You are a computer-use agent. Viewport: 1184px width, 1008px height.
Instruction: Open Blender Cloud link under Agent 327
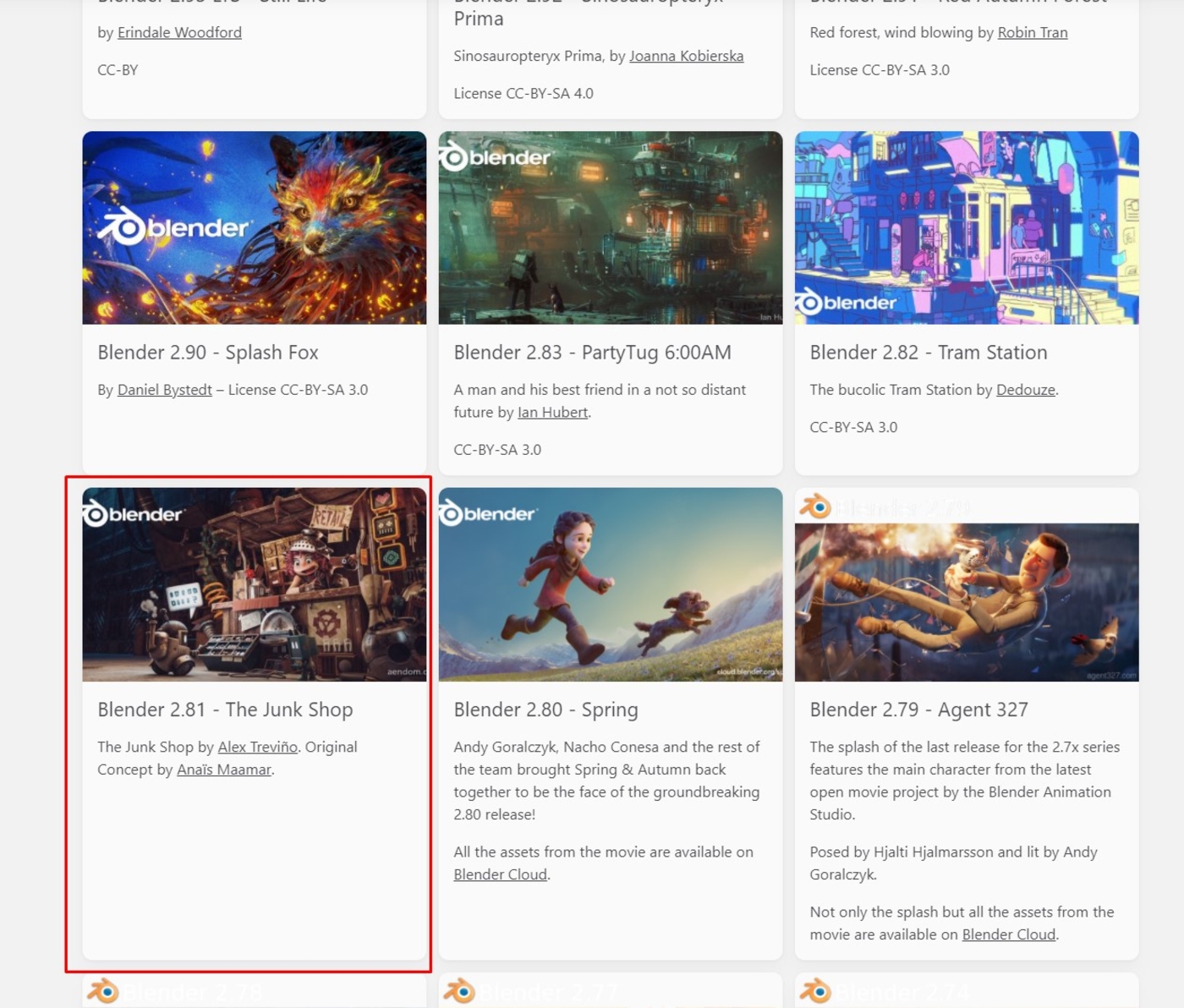1009,934
